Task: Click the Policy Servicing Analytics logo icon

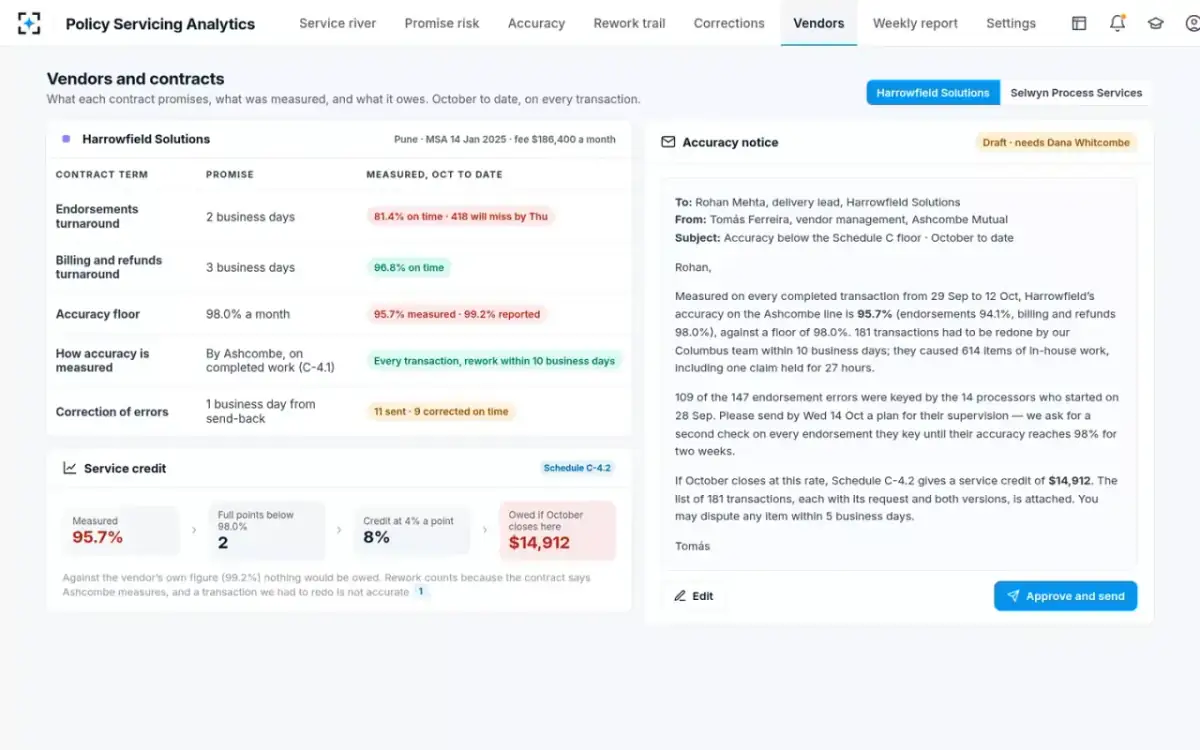Action: (x=29, y=23)
